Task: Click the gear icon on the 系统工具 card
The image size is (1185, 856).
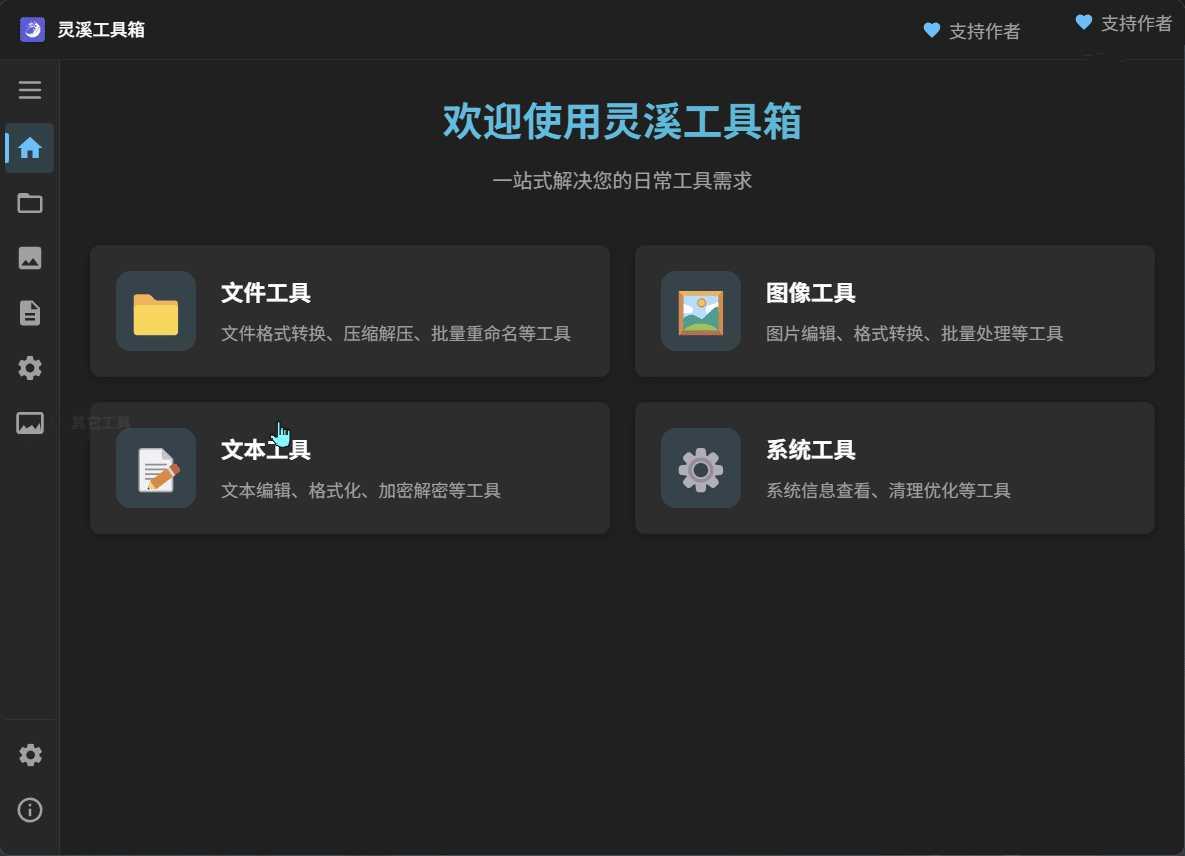Action: [700, 468]
